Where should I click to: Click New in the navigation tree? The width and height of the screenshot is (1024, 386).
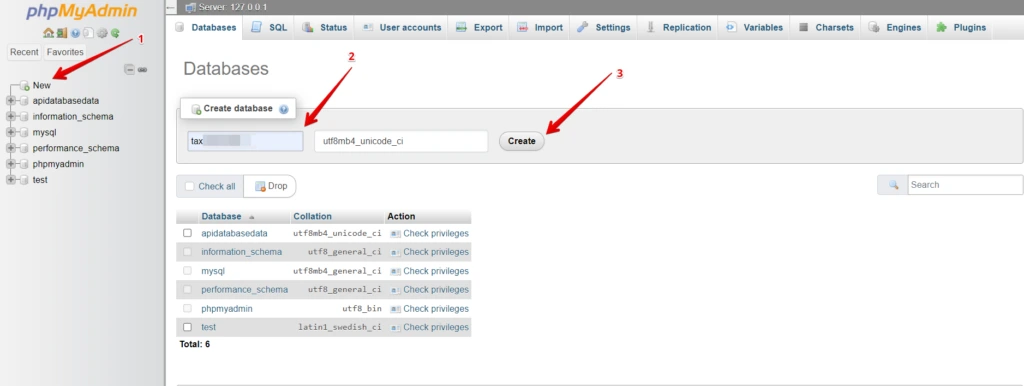[42, 85]
